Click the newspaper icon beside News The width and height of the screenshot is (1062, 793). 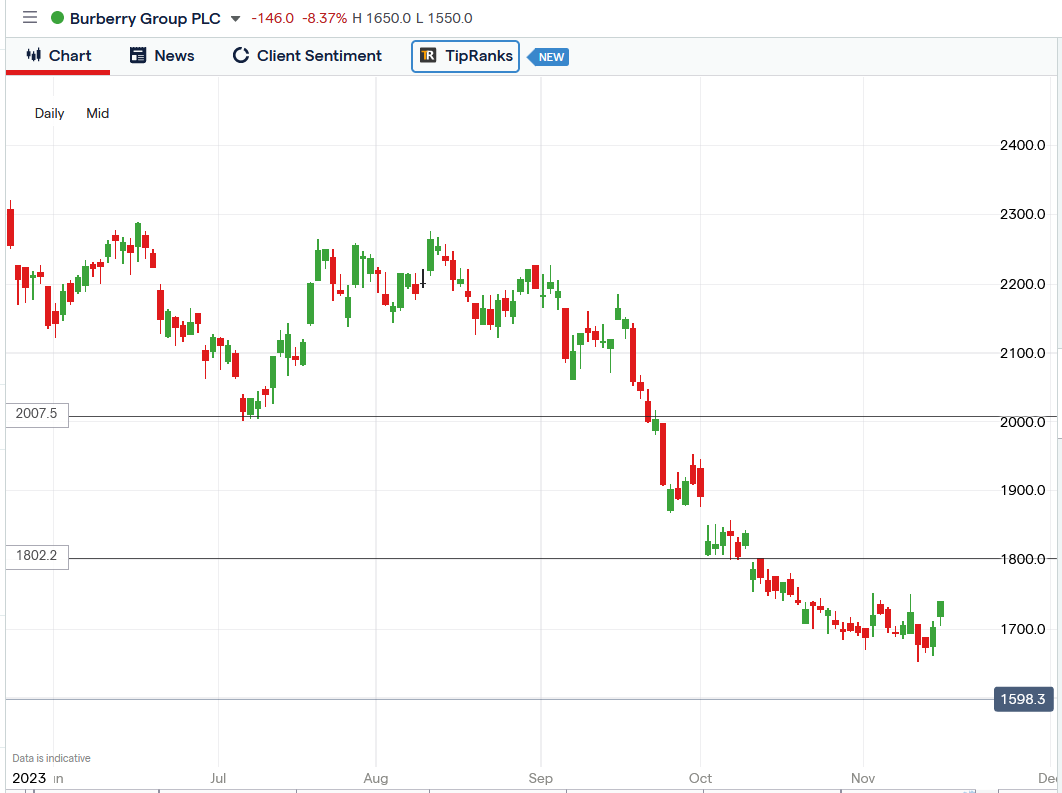[138, 56]
